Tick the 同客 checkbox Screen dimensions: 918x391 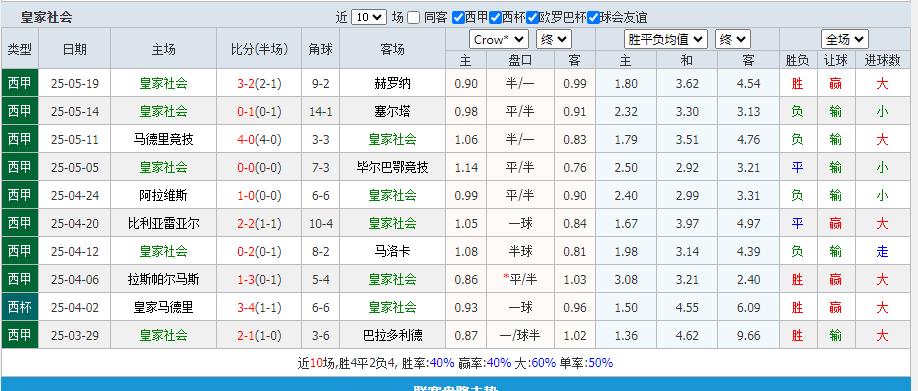(414, 18)
